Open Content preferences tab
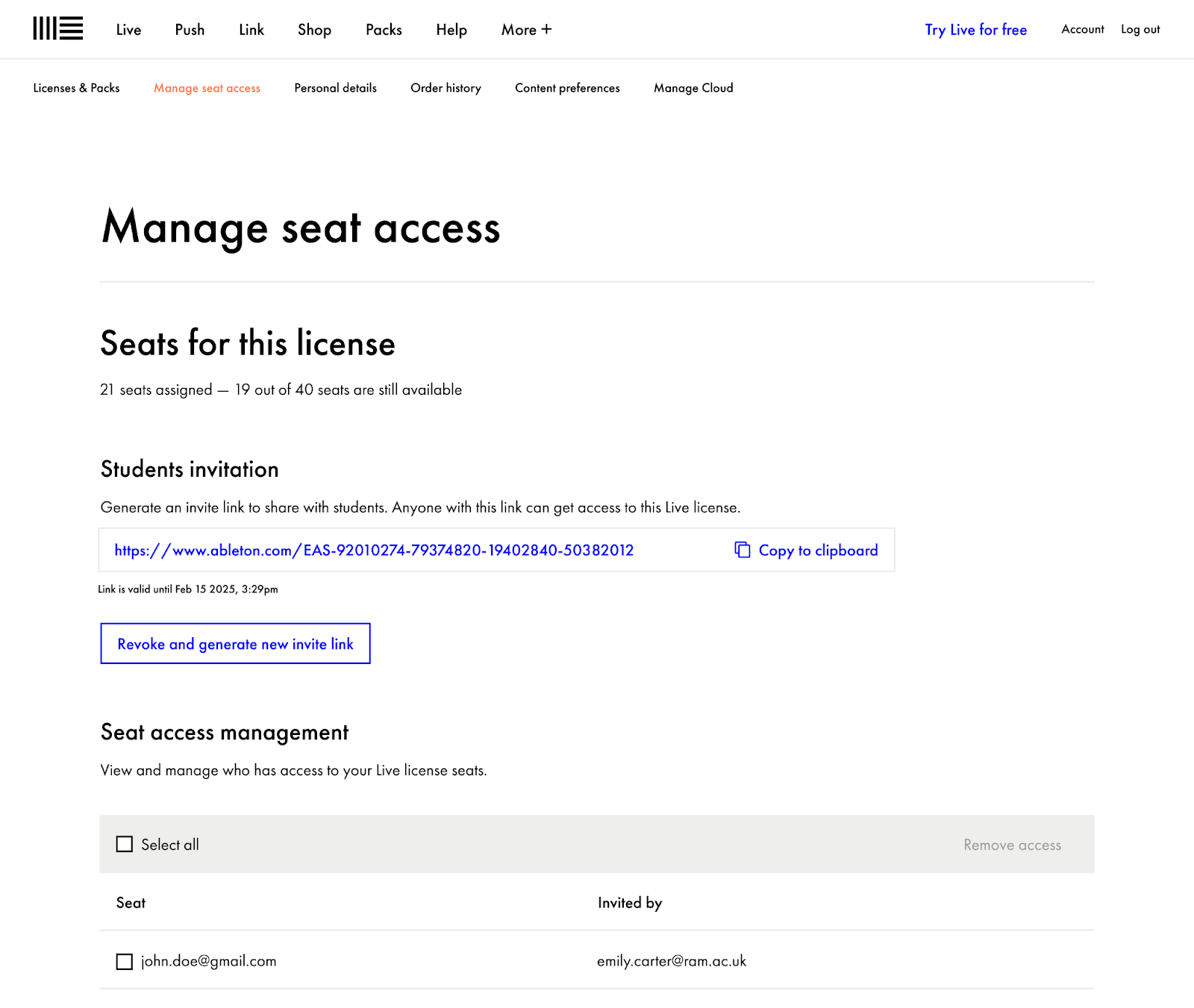Screen dimensions: 1194x1008 pos(567,88)
